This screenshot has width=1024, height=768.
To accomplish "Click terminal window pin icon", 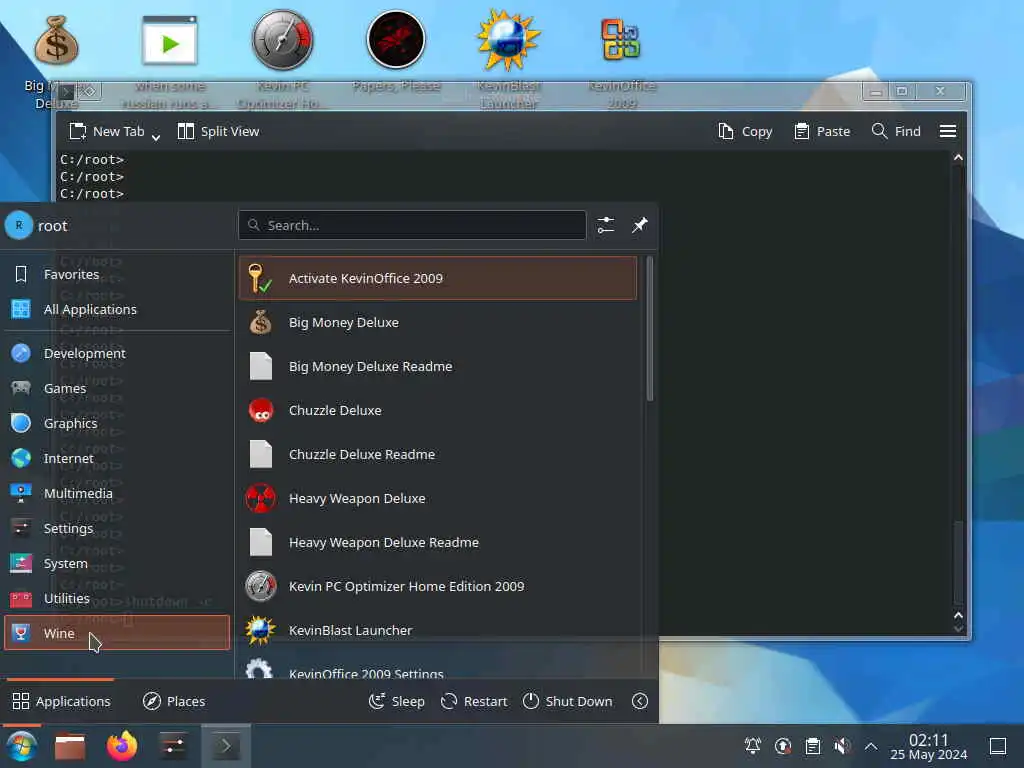I will [89, 91].
